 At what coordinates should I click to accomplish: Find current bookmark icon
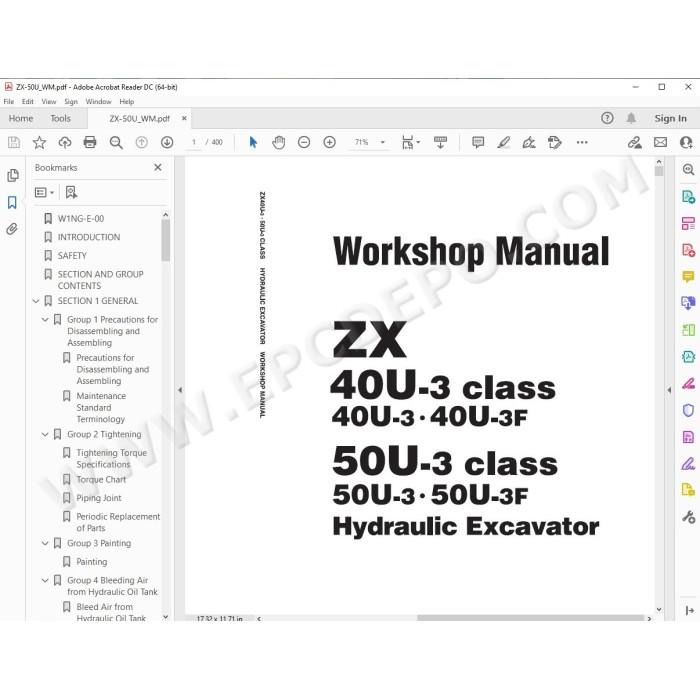coord(71,192)
